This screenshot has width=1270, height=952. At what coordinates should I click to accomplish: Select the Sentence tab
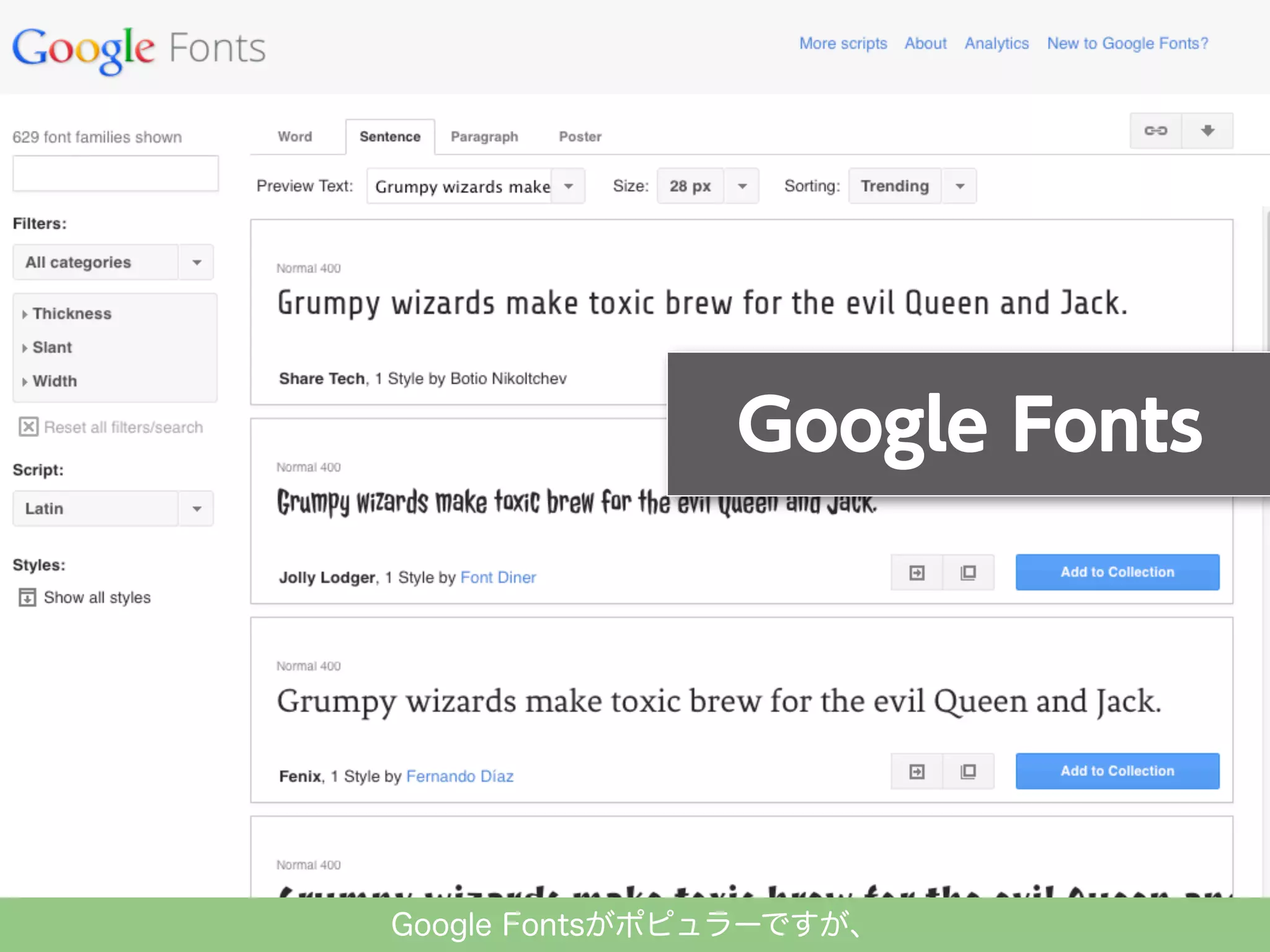390,136
